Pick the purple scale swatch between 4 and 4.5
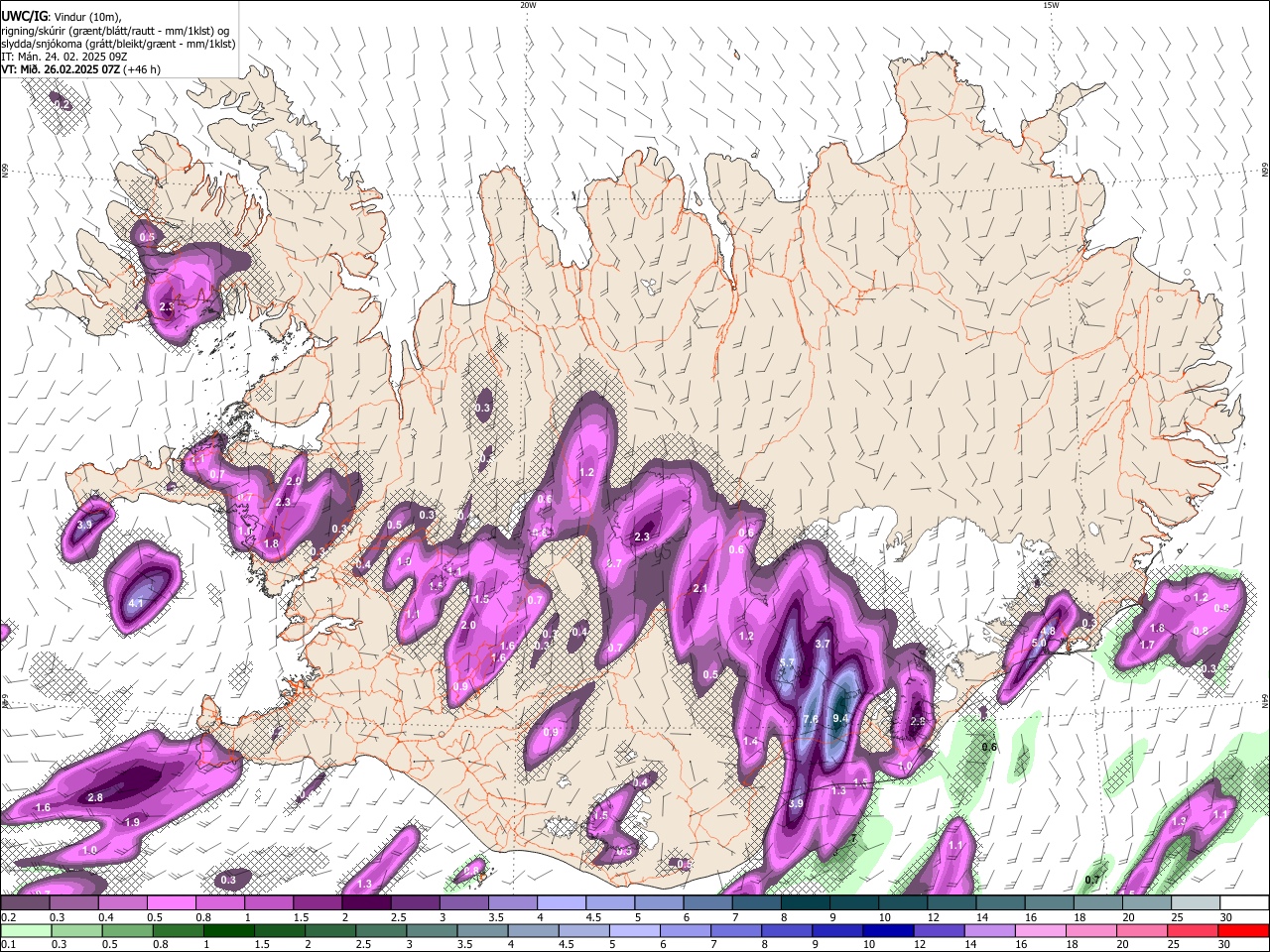This screenshot has height=952, width=1270. (562, 902)
